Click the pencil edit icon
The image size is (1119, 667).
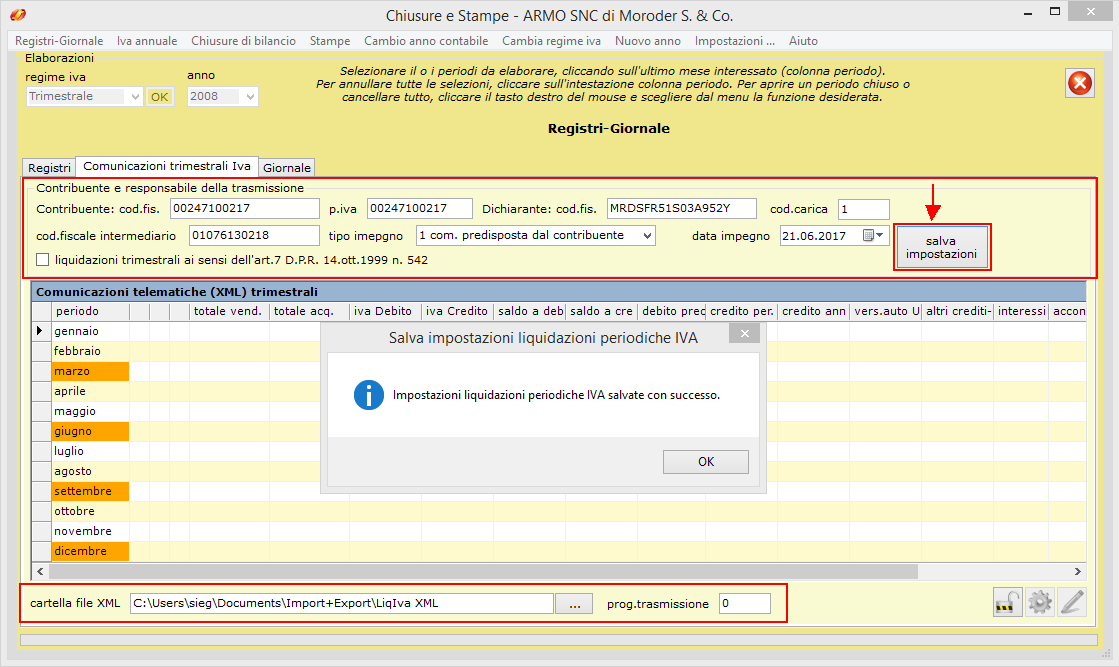1072,602
